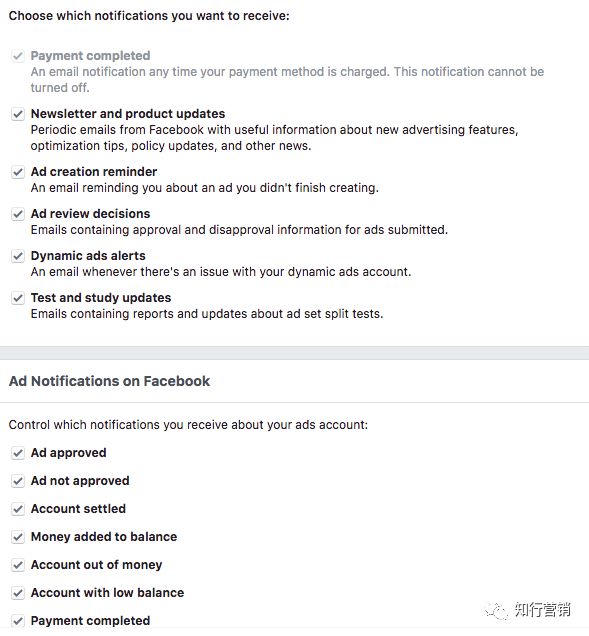Click the Test and study updates label
Viewport: 589px width, 636px height.
(x=101, y=298)
